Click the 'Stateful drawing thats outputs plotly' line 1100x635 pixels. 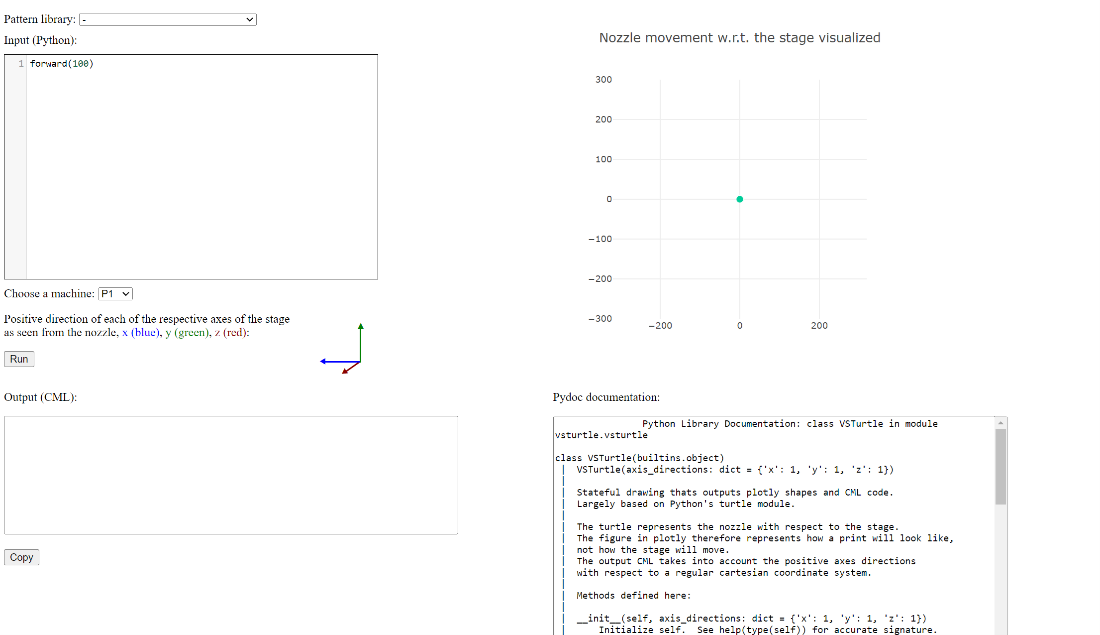(735, 493)
